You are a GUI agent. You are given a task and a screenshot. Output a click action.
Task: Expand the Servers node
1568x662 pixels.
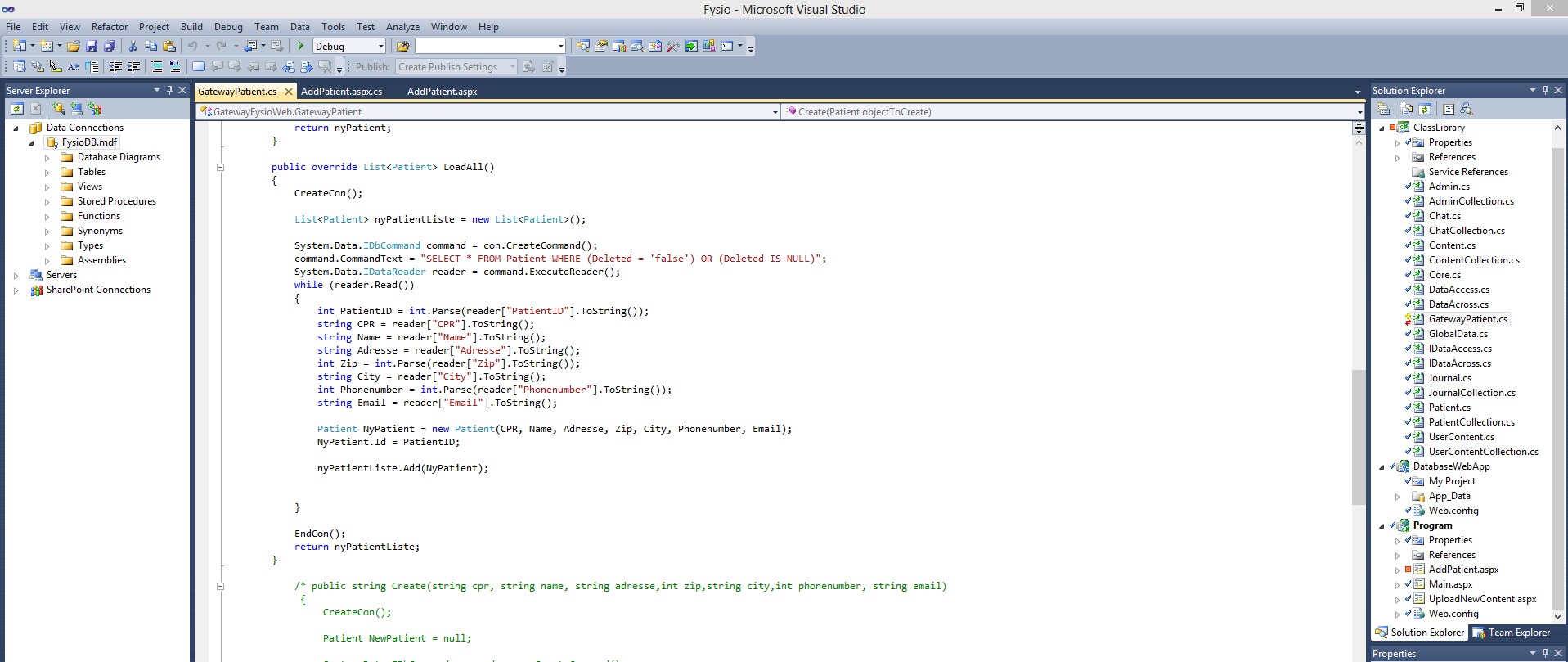click(x=16, y=275)
